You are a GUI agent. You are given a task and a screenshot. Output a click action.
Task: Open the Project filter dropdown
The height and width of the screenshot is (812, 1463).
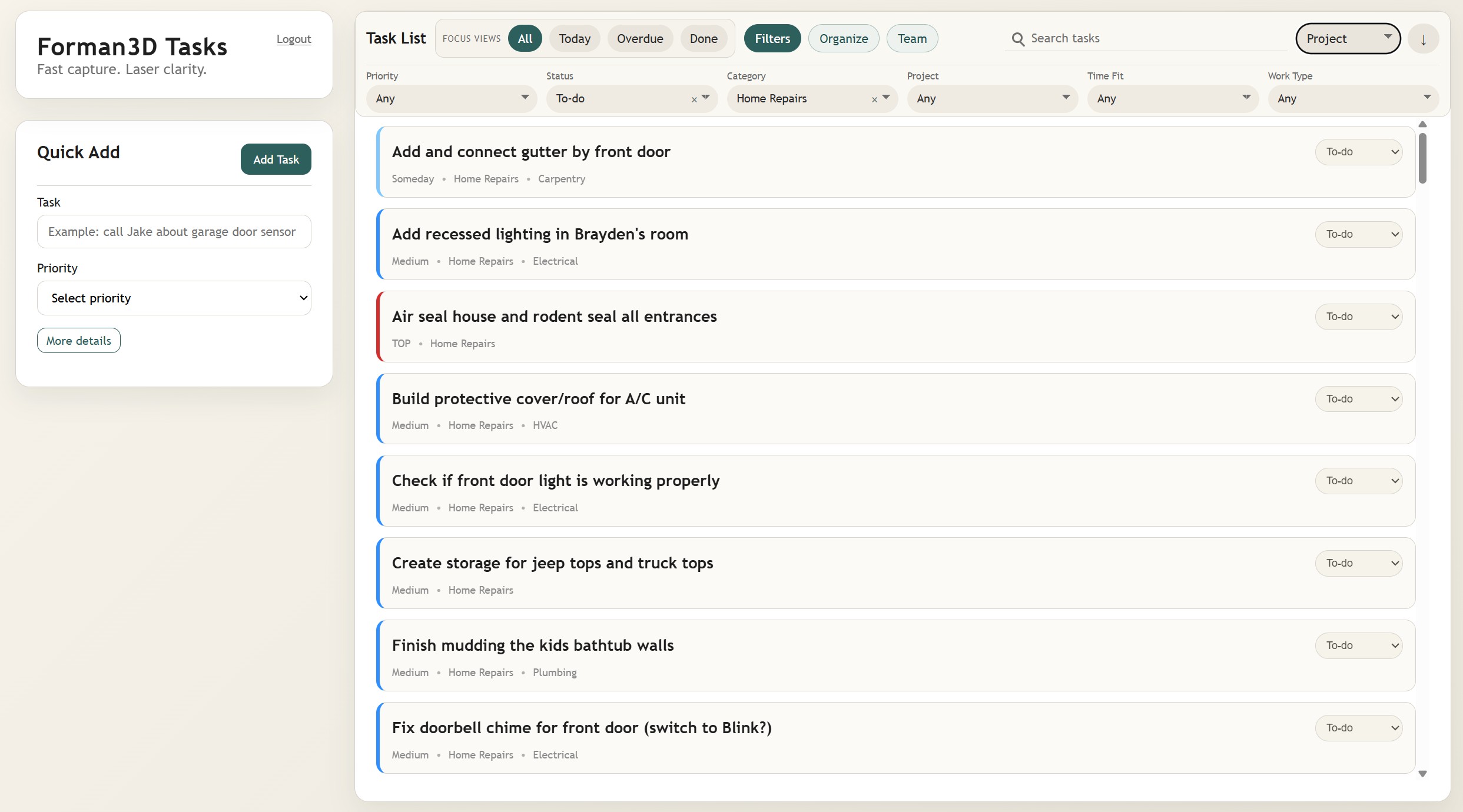(x=993, y=98)
